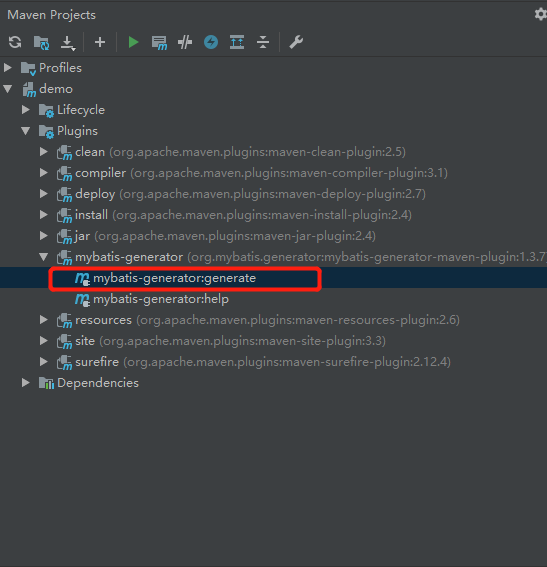This screenshot has height=567, width=547.
Task: Click Add Maven Projects plus icon
Action: pos(100,42)
